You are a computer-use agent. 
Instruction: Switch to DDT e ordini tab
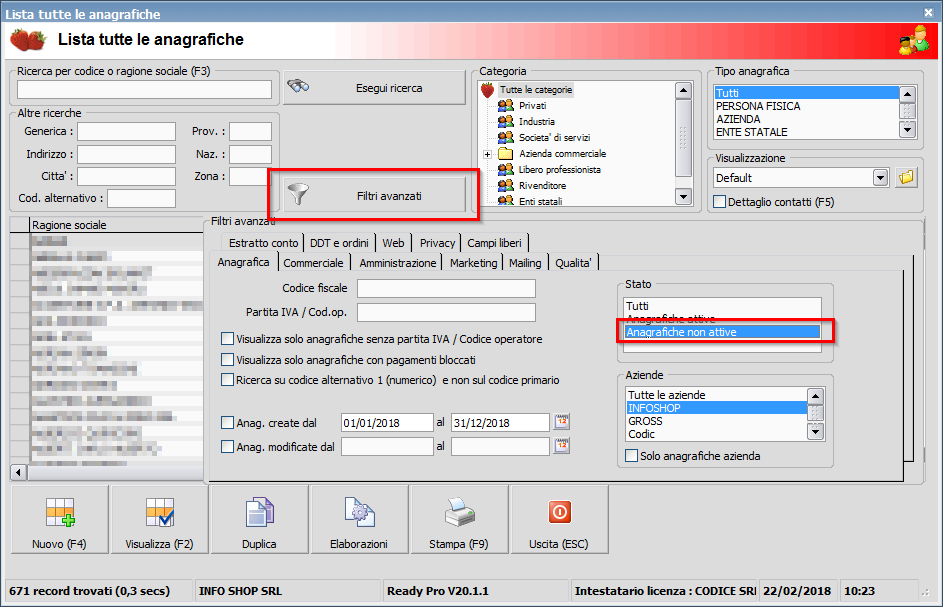(339, 243)
